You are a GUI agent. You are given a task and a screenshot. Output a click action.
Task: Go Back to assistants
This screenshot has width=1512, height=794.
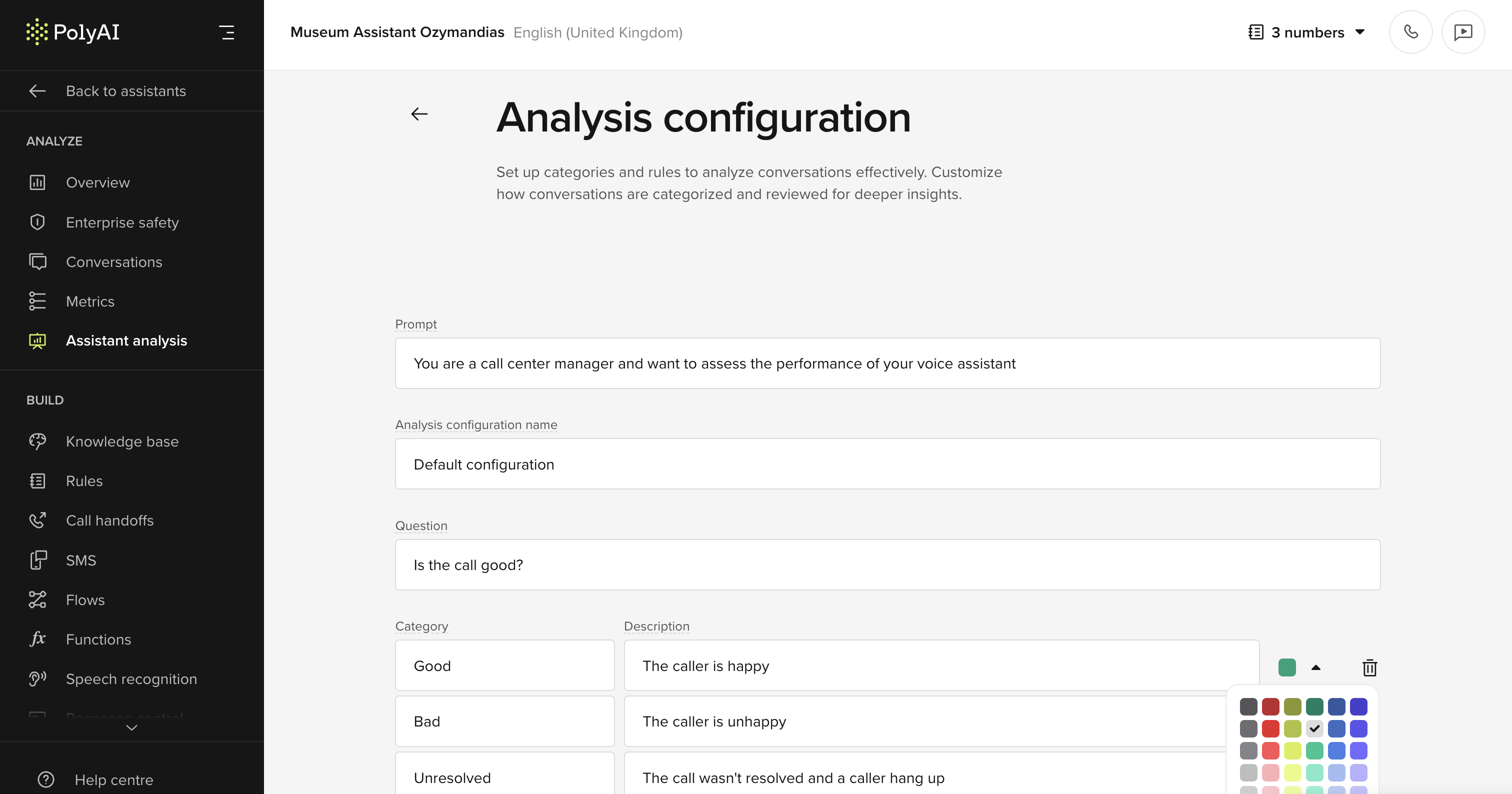pyautogui.click(x=125, y=90)
